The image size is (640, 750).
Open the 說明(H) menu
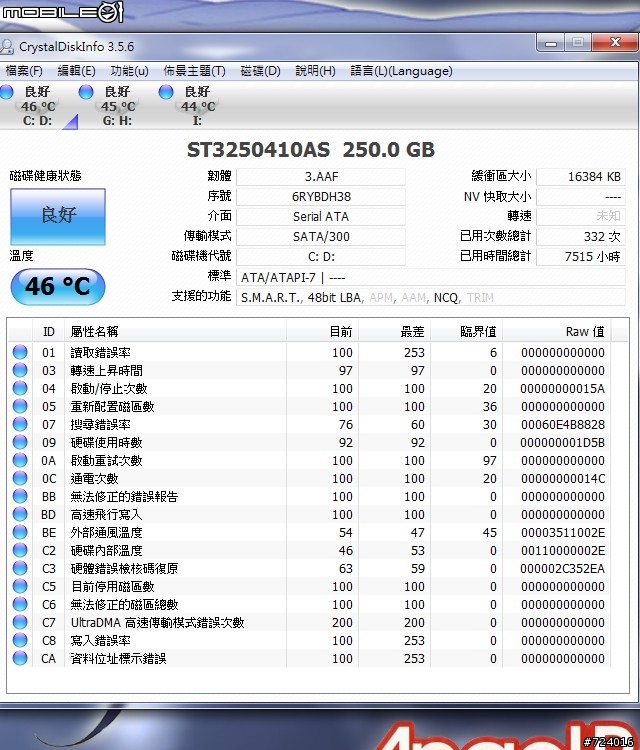(x=315, y=71)
